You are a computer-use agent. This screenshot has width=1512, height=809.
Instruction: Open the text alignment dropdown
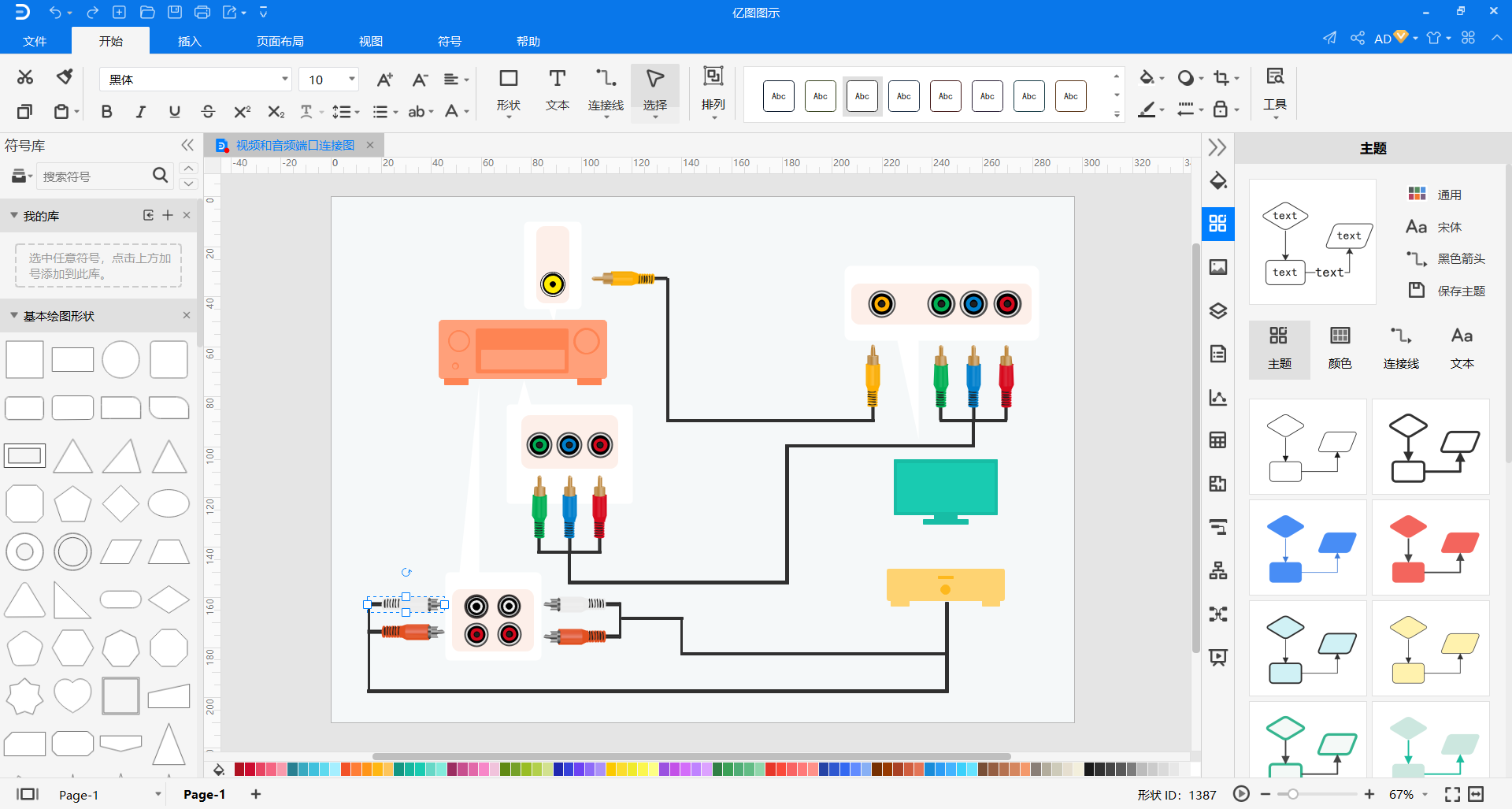click(456, 80)
